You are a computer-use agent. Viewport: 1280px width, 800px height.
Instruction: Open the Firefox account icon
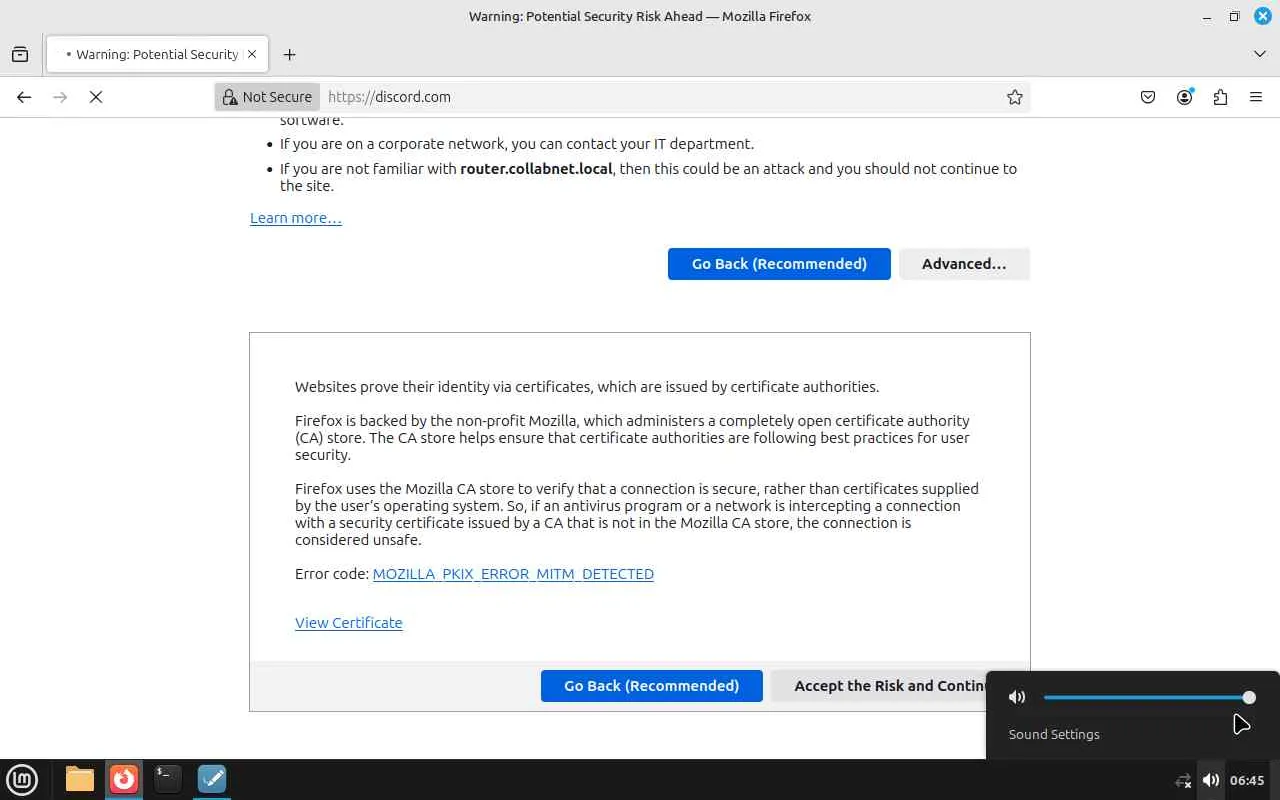click(x=1185, y=97)
